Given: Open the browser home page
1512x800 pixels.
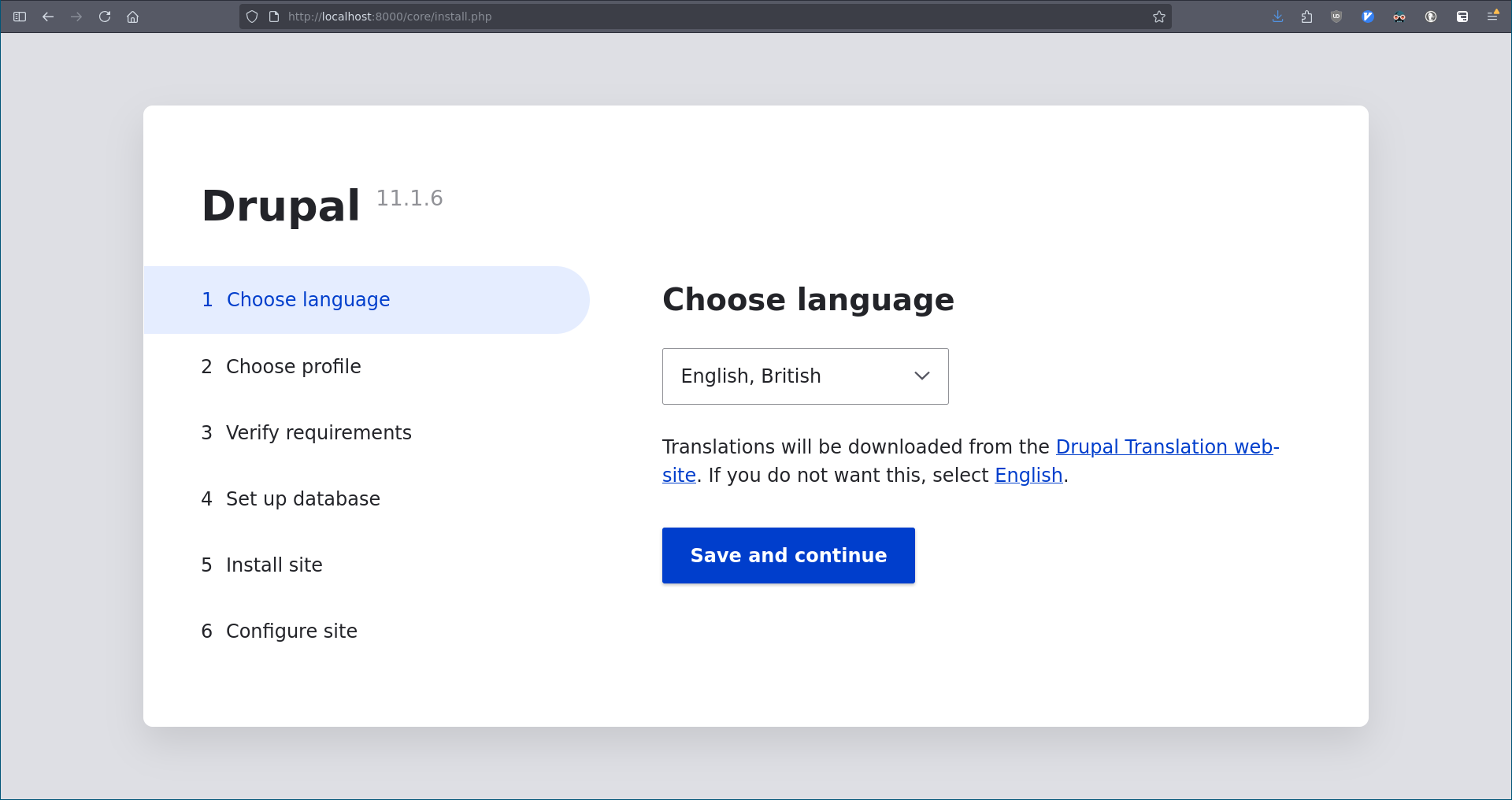Looking at the screenshot, I should pos(133,17).
